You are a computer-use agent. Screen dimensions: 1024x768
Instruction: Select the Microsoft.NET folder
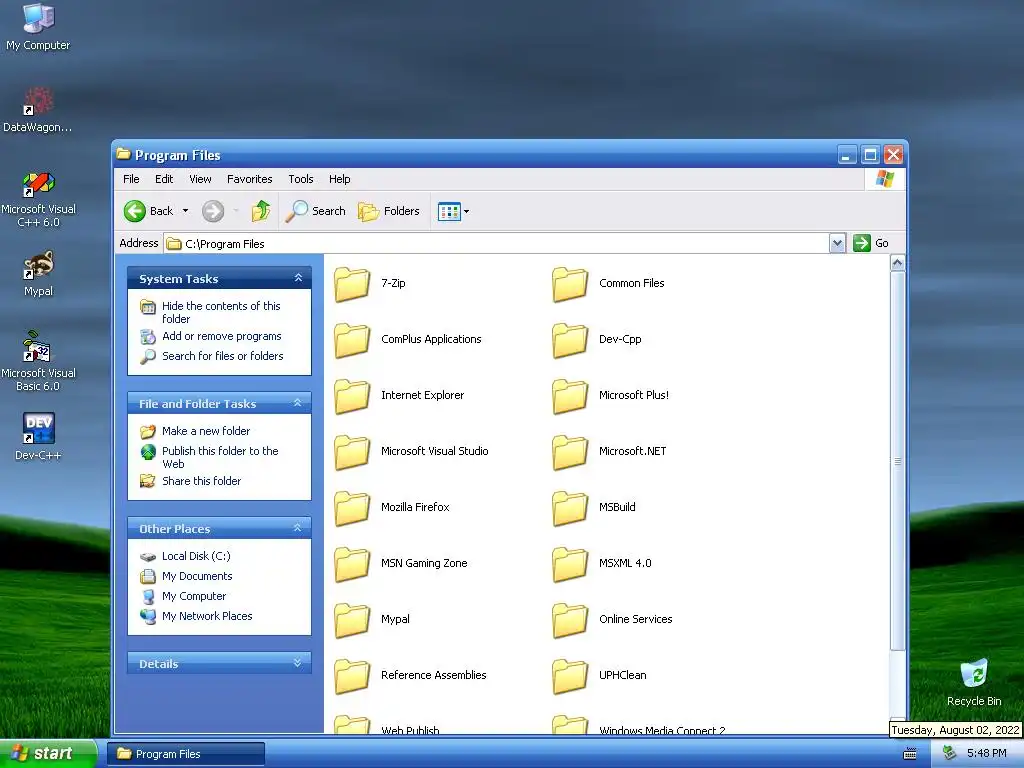[x=609, y=451]
